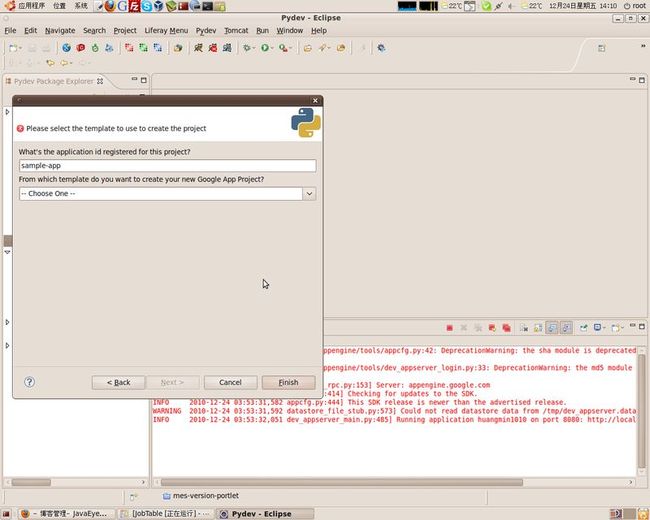650x520 pixels.
Task: Launch Skype from the top panel
Action: tap(146, 6)
